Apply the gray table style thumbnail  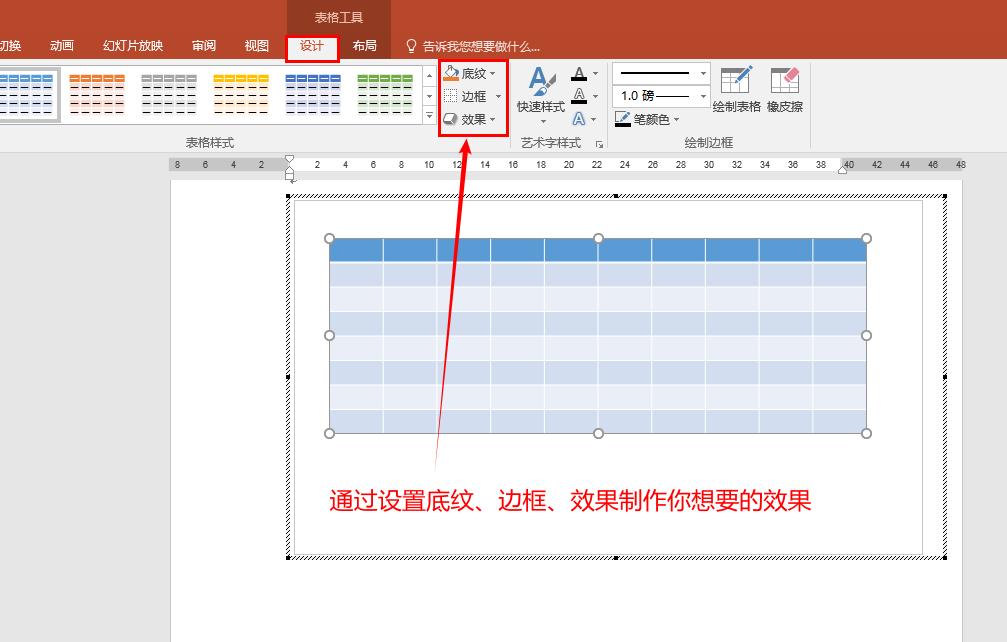(x=169, y=94)
